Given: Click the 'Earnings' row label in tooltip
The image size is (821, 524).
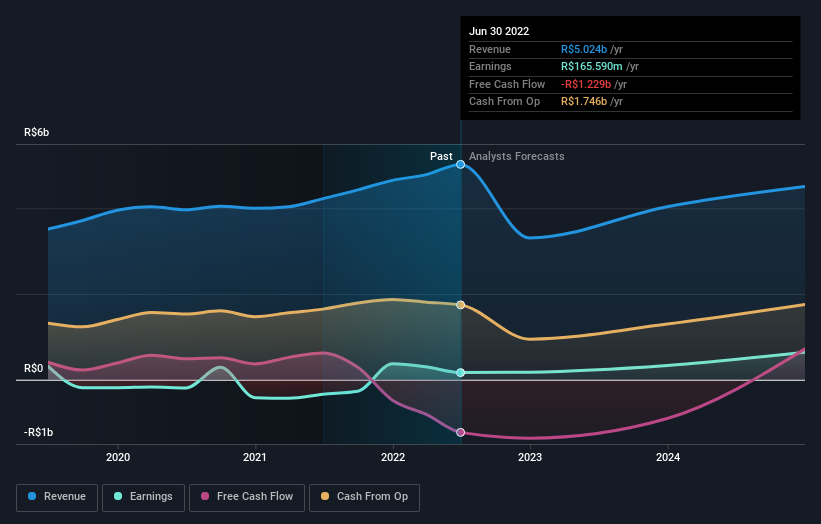Looking at the screenshot, I should coord(490,66).
